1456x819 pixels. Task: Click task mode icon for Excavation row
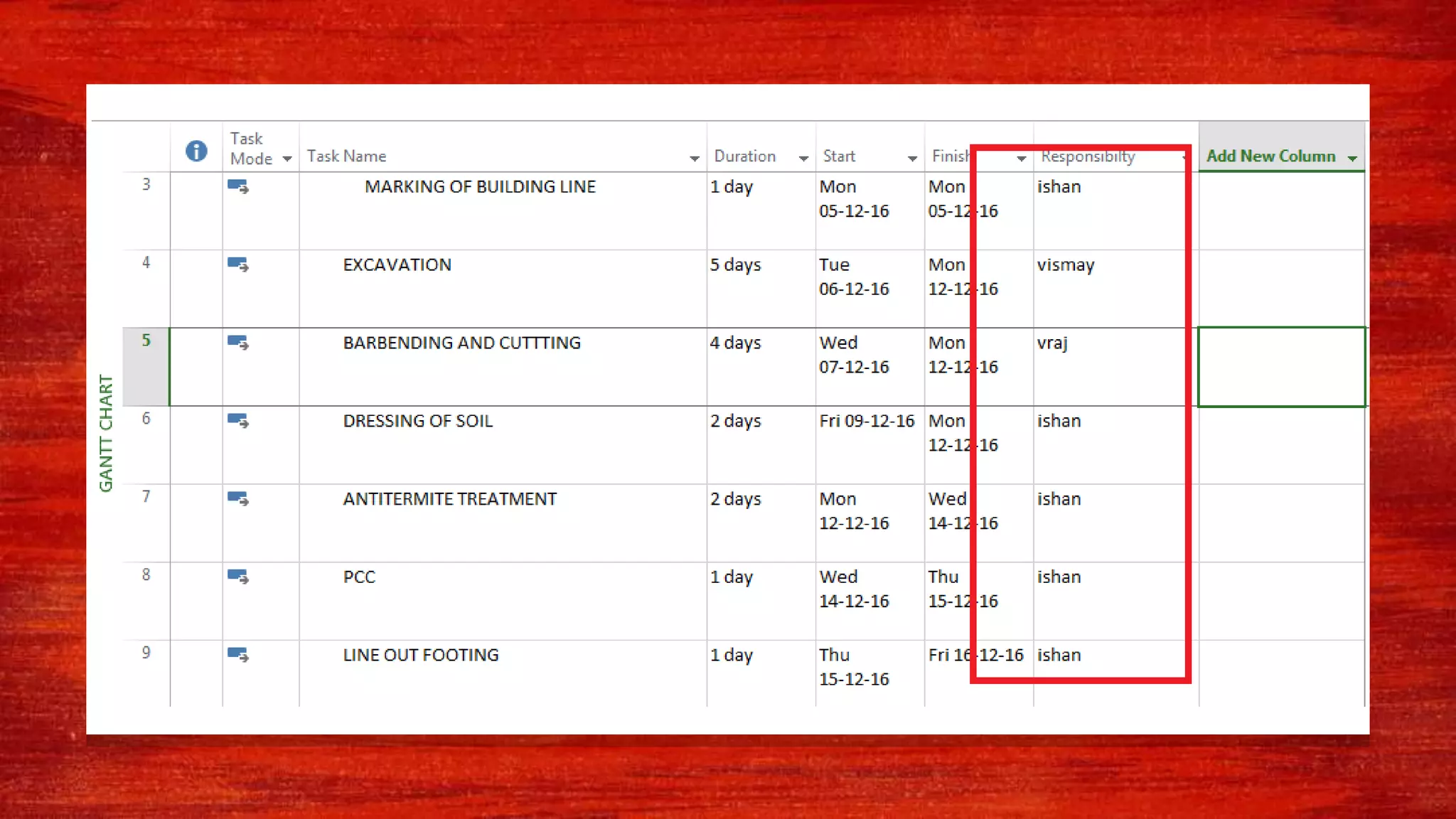click(238, 265)
